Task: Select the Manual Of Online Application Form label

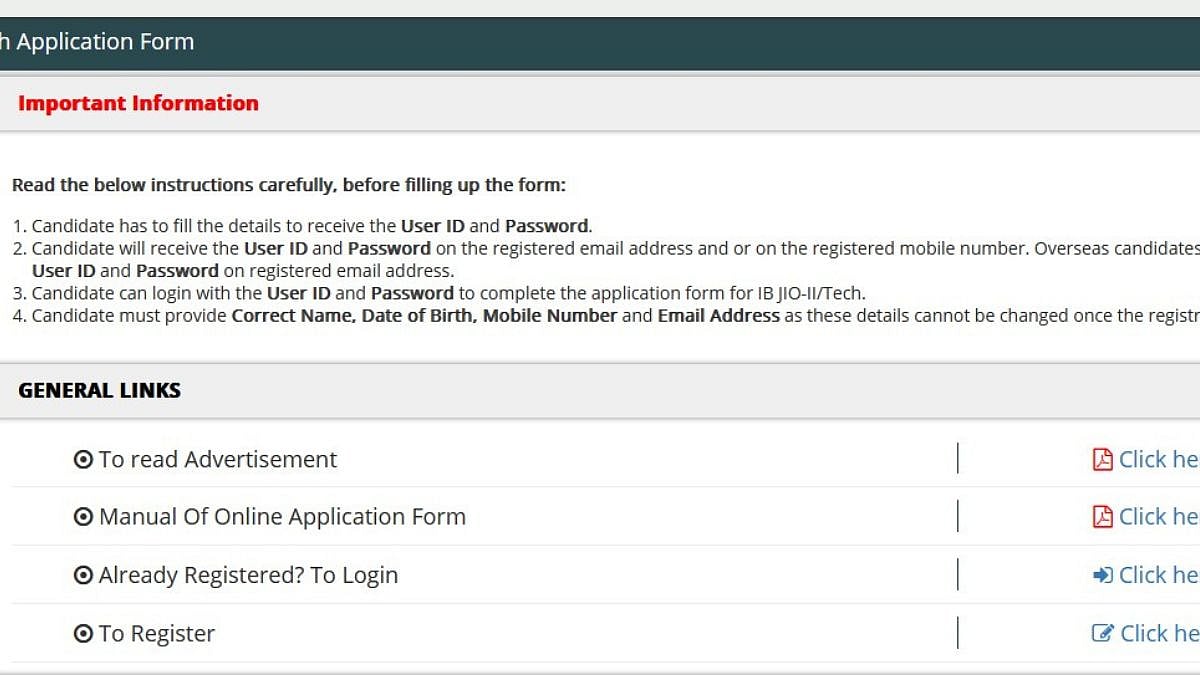Action: click(x=282, y=517)
